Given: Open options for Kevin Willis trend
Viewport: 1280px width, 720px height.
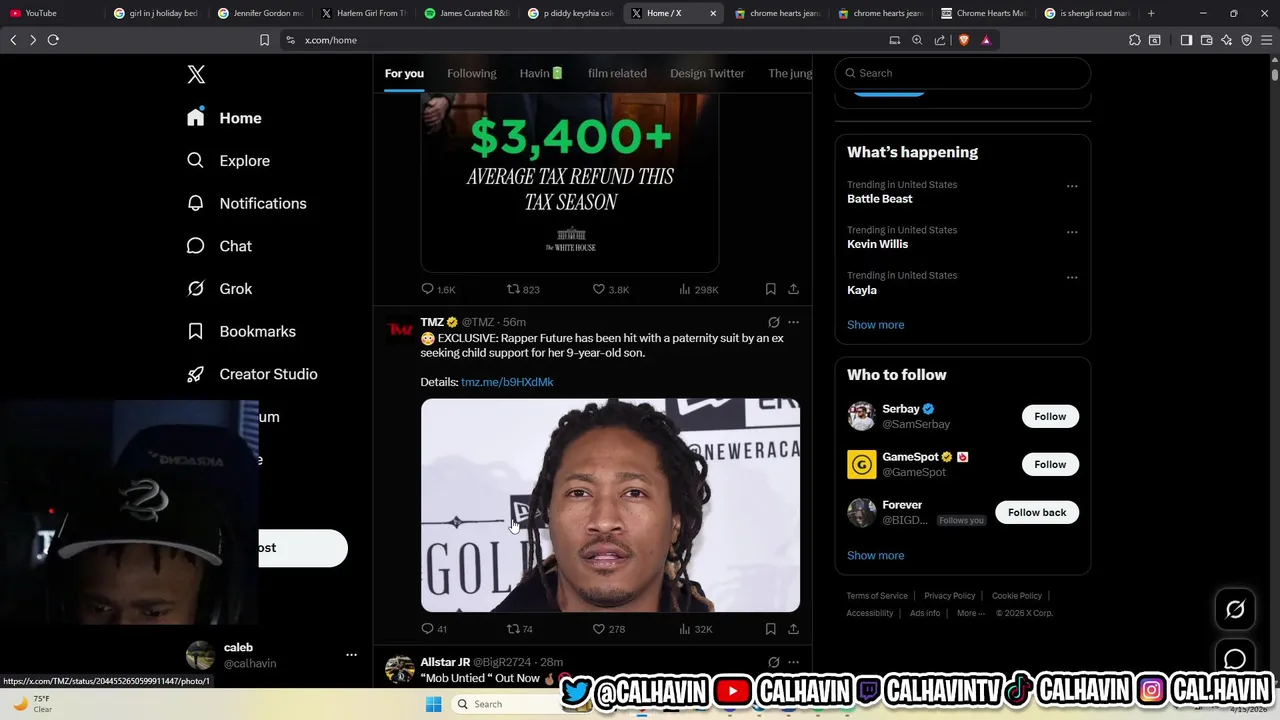Looking at the screenshot, I should pyautogui.click(x=1072, y=232).
